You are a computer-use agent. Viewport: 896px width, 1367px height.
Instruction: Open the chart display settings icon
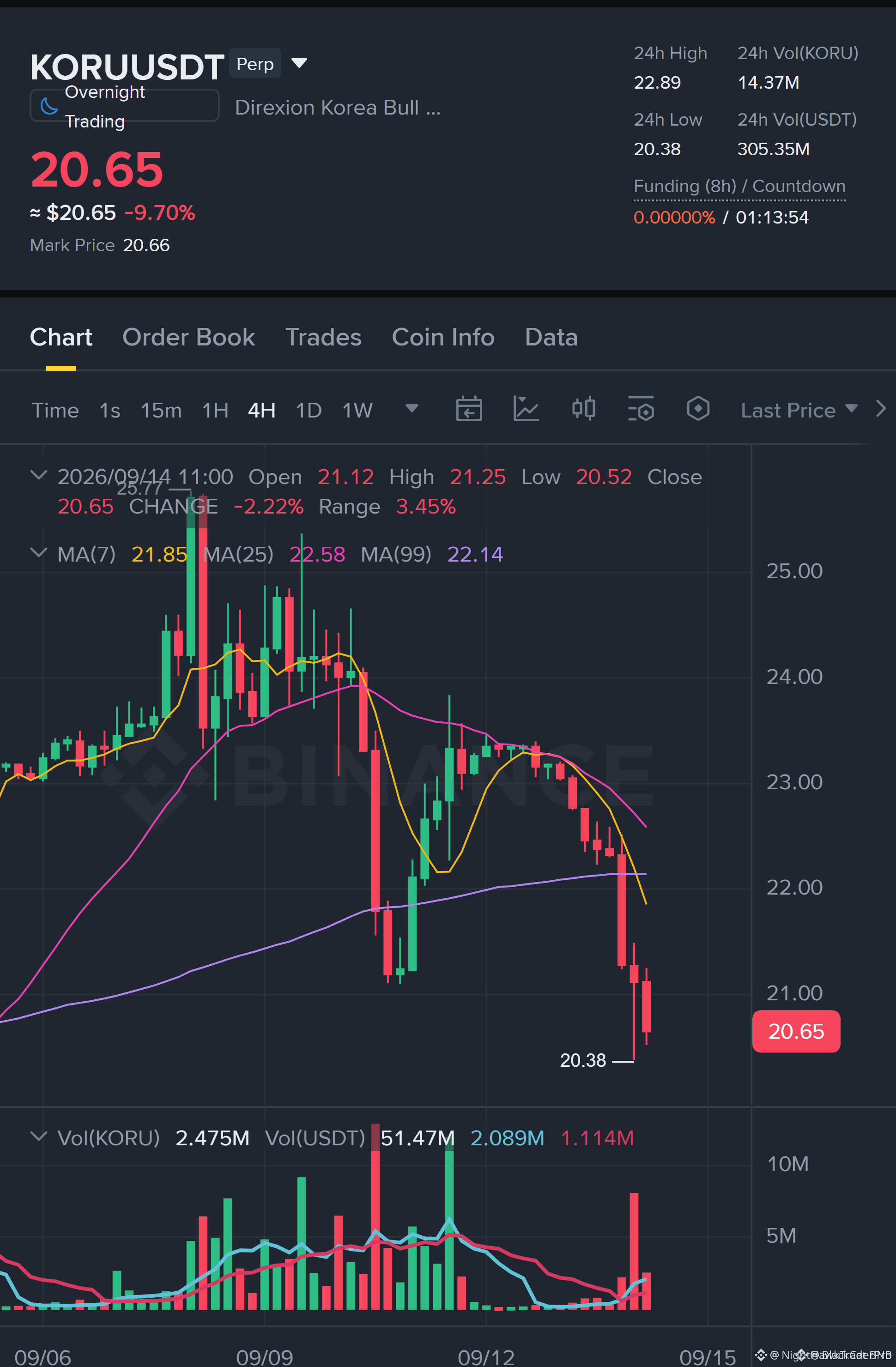click(x=641, y=409)
